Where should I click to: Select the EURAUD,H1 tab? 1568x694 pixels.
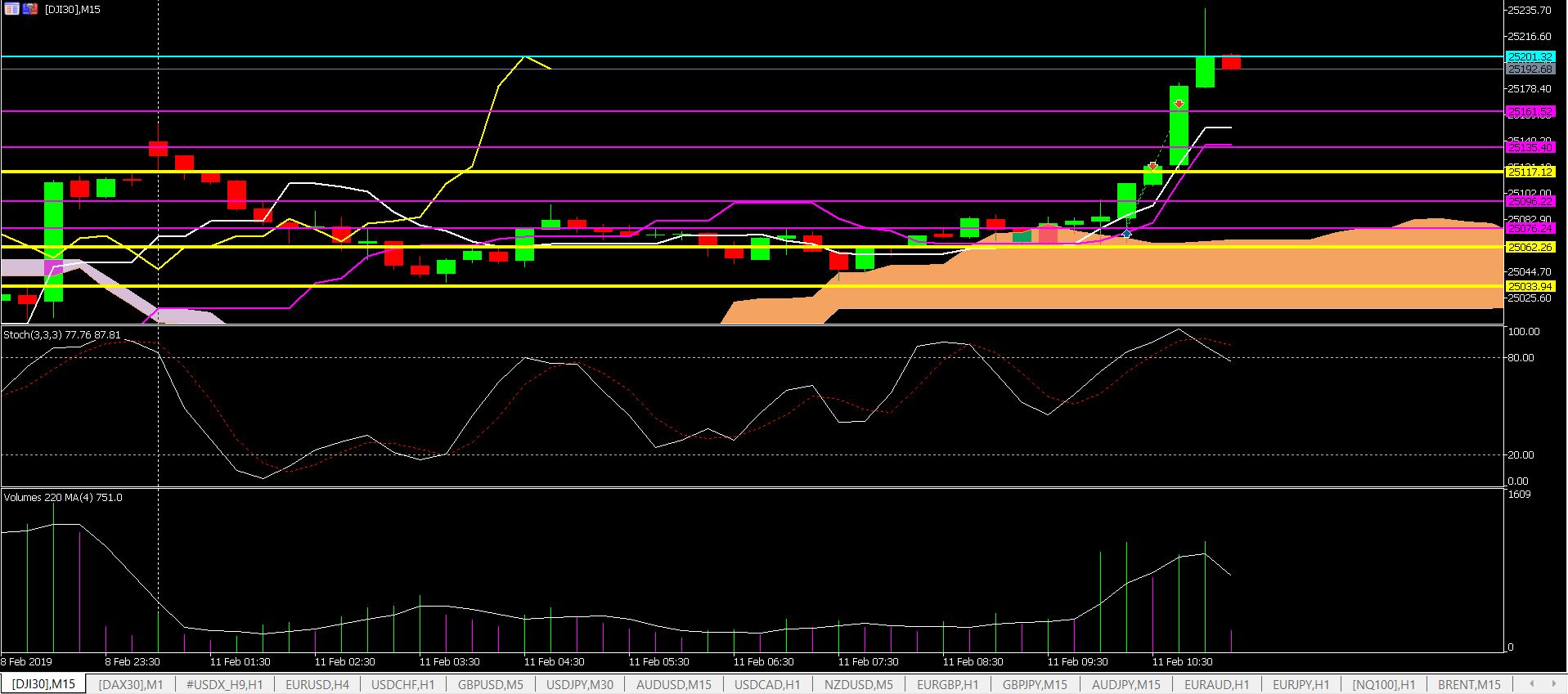point(1217,684)
